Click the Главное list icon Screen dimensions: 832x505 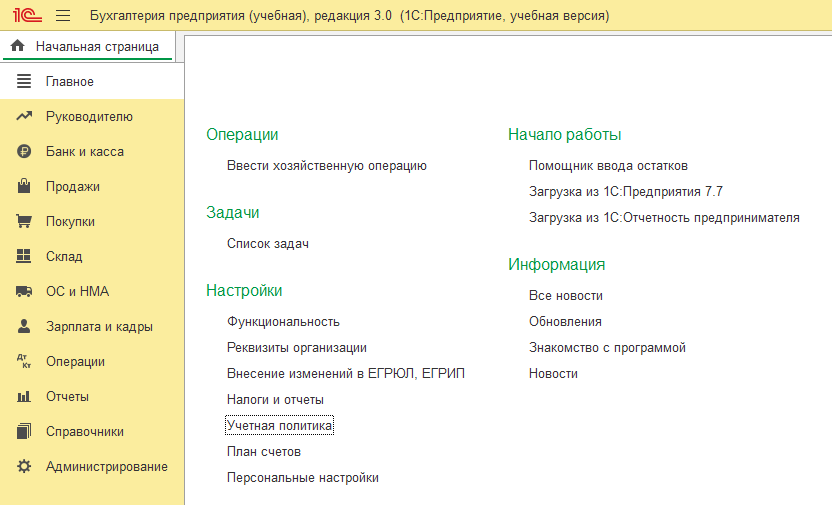click(24, 81)
